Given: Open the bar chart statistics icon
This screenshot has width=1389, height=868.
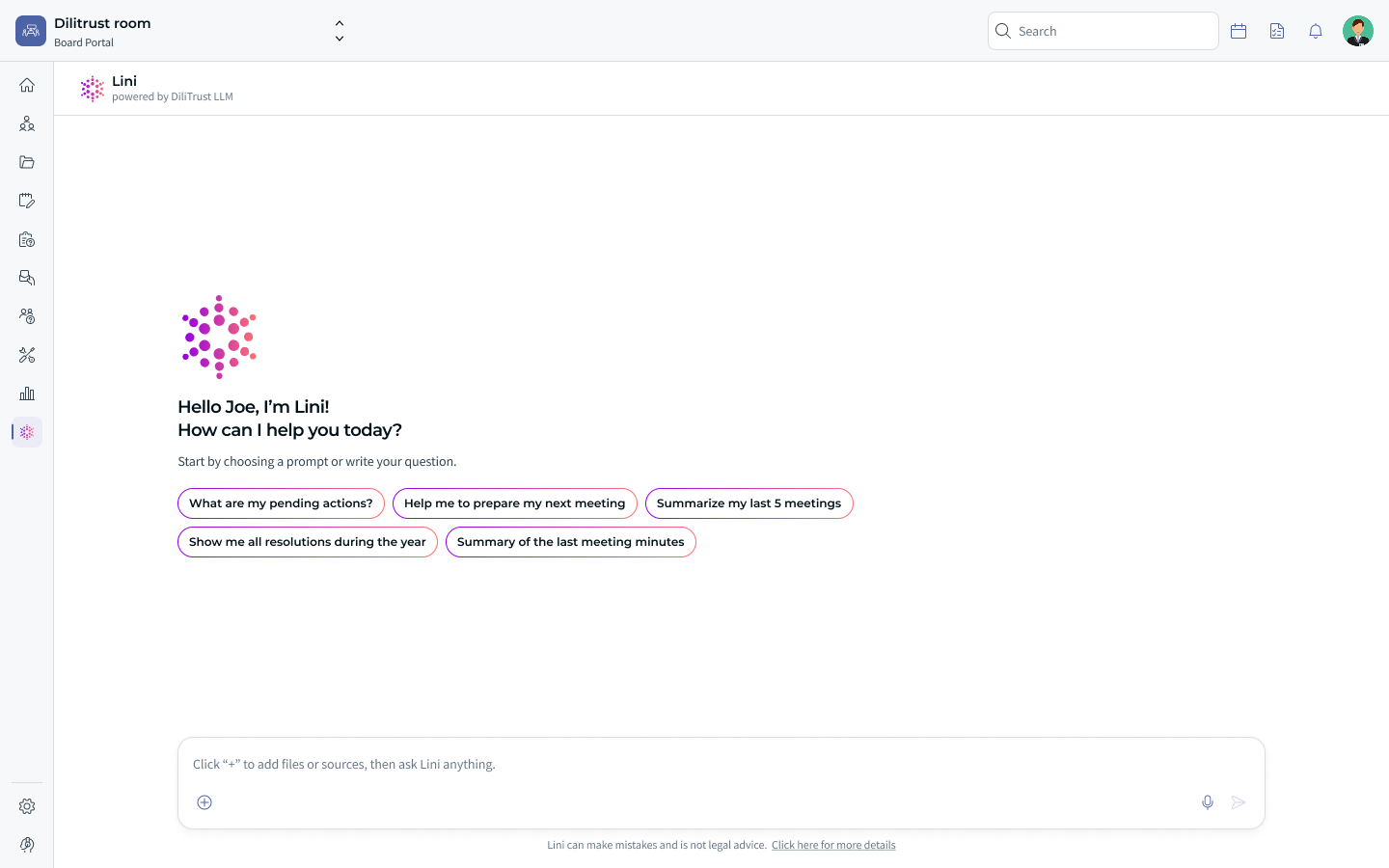Looking at the screenshot, I should click(x=27, y=393).
